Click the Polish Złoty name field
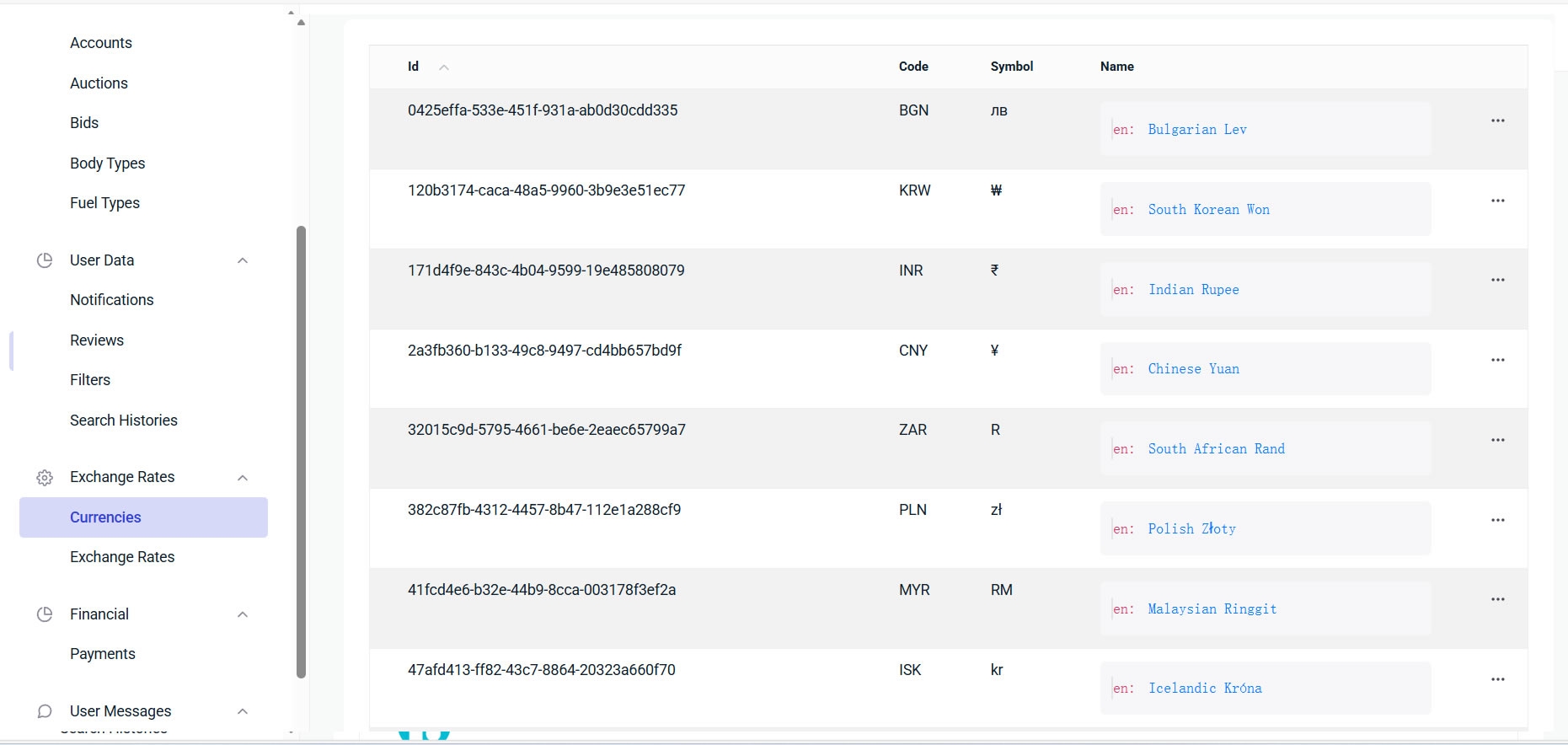 [x=1265, y=528]
